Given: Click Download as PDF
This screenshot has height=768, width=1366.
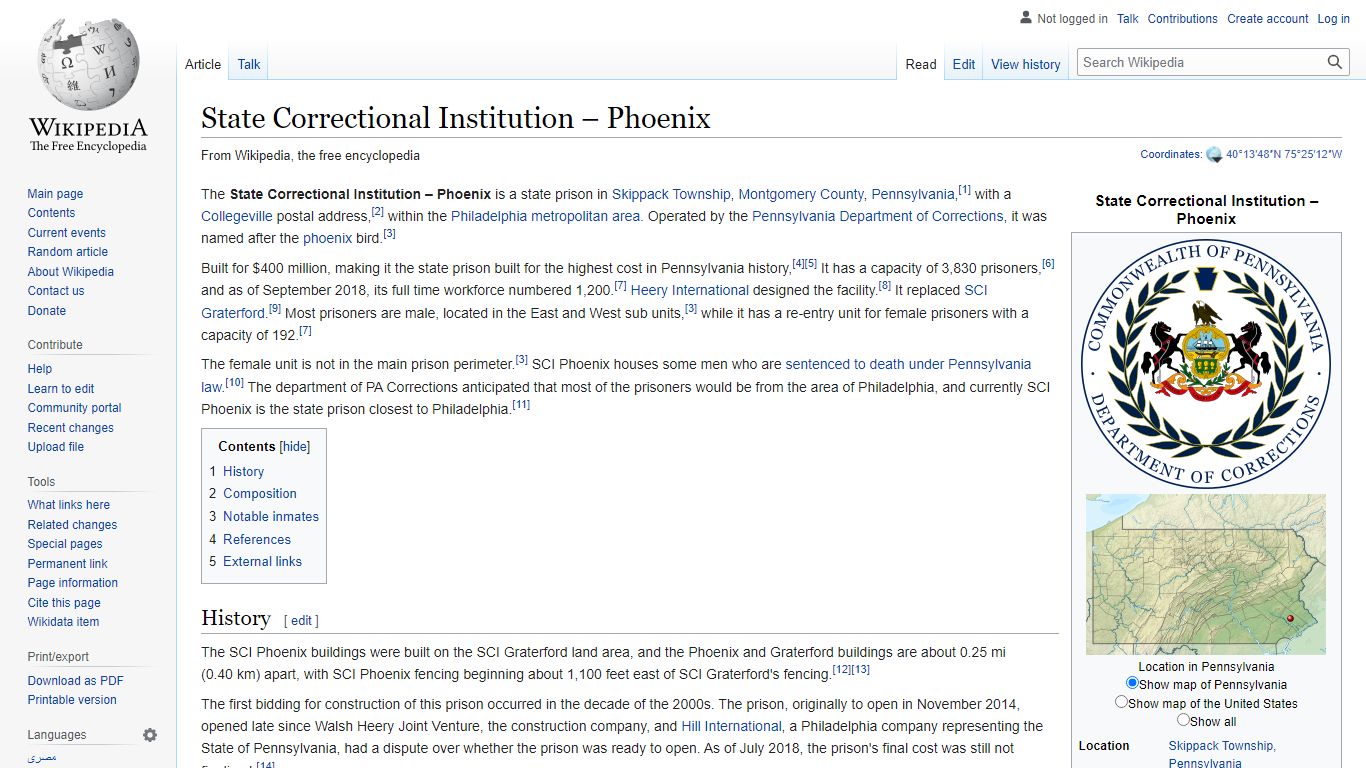Looking at the screenshot, I should coord(75,681).
